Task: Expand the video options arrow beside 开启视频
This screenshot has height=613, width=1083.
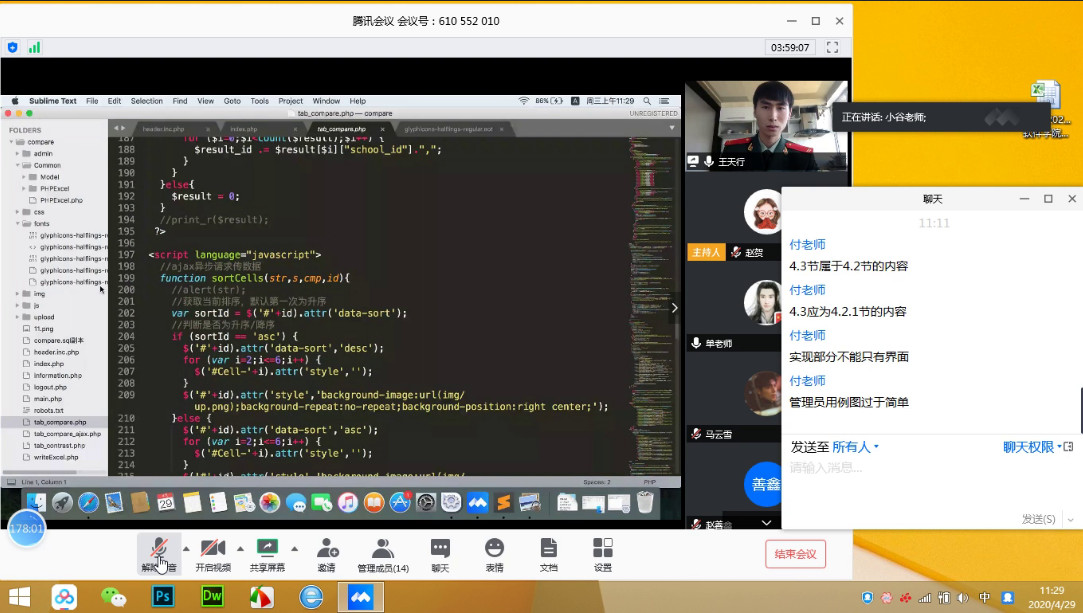Action: pyautogui.click(x=240, y=548)
